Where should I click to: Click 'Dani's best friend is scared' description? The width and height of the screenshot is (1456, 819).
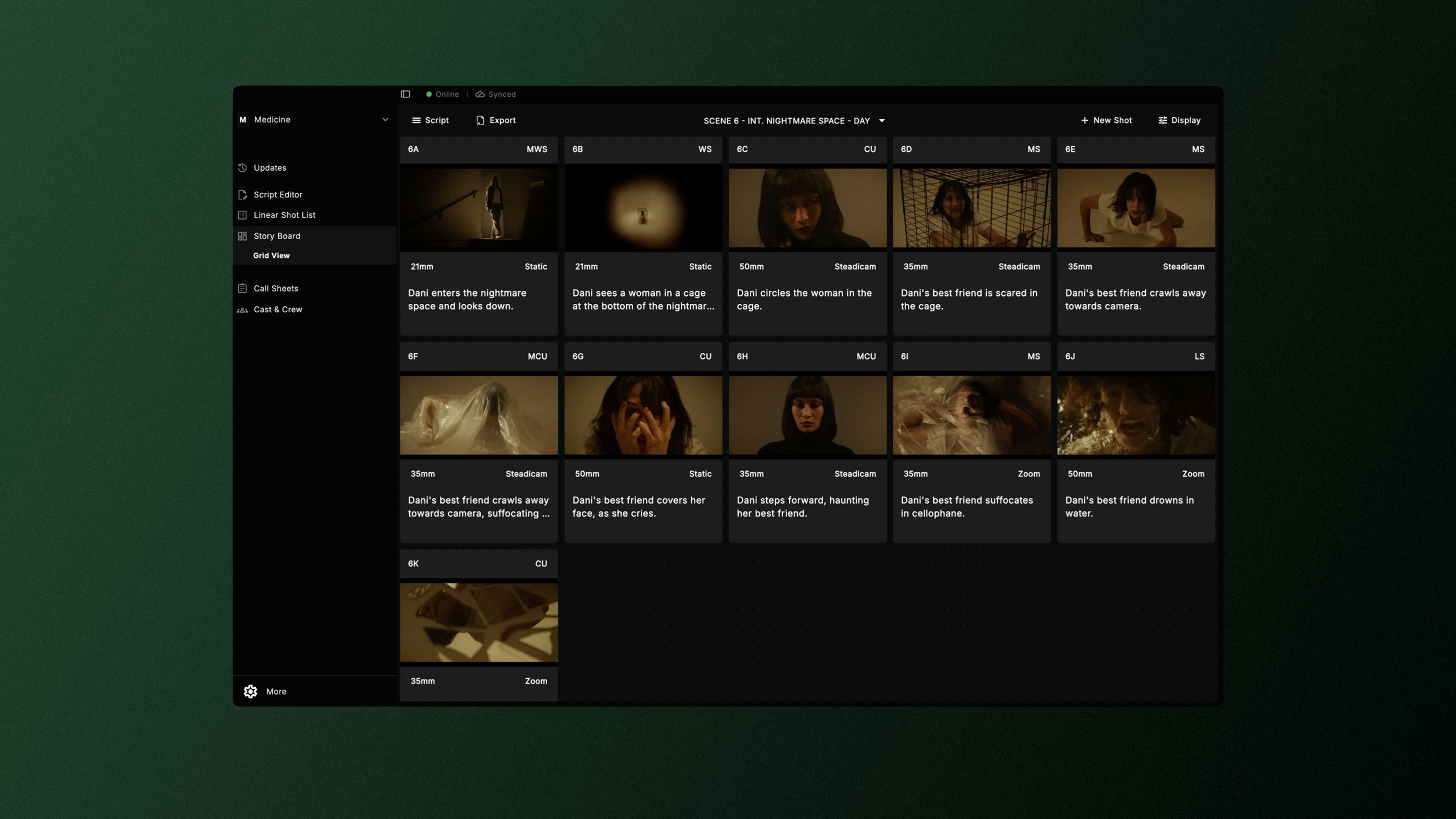[969, 300]
